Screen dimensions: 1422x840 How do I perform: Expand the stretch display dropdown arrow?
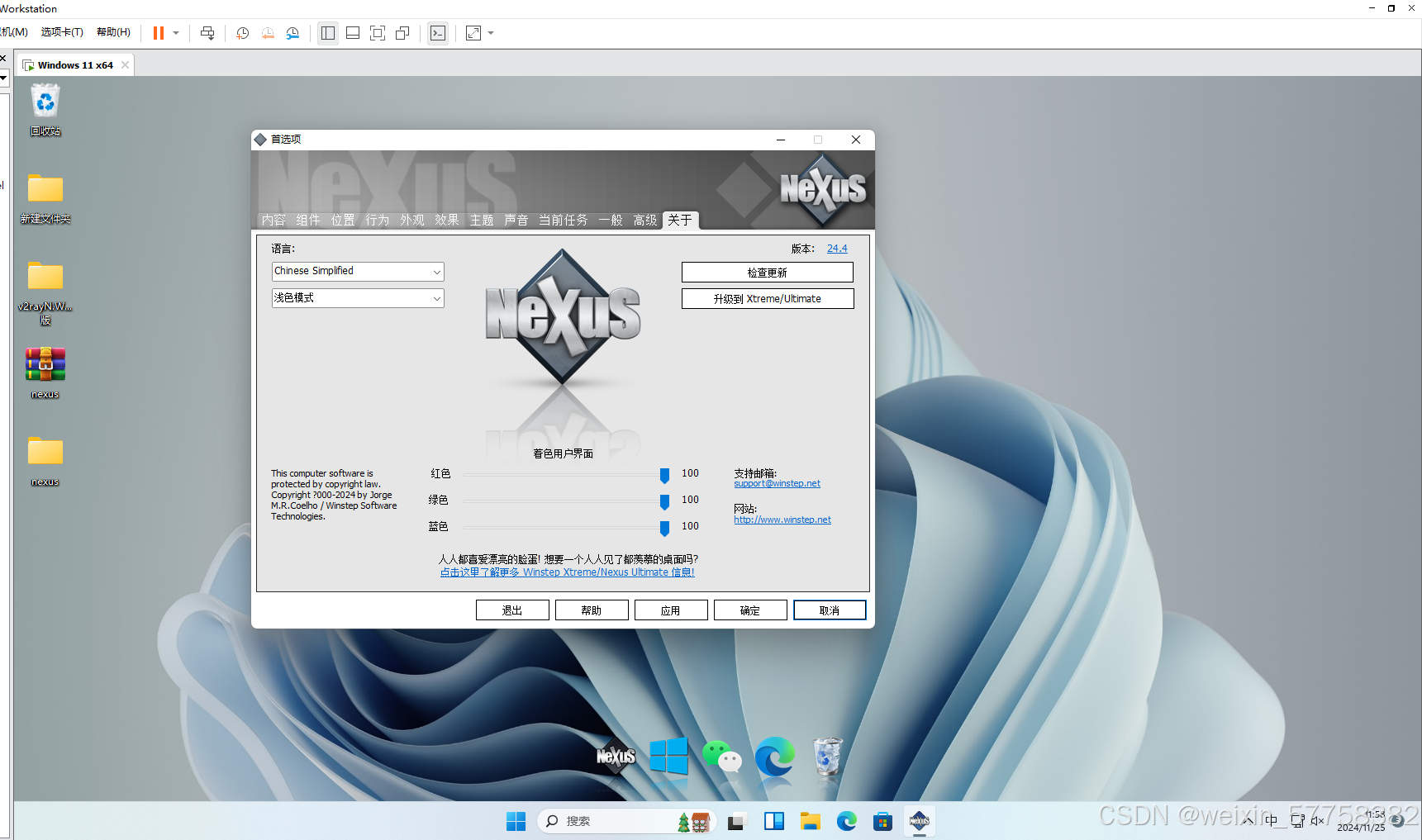click(491, 33)
